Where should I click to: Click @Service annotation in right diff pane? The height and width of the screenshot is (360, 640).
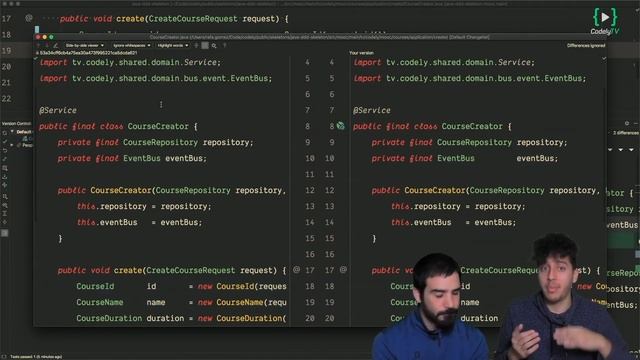click(x=372, y=110)
